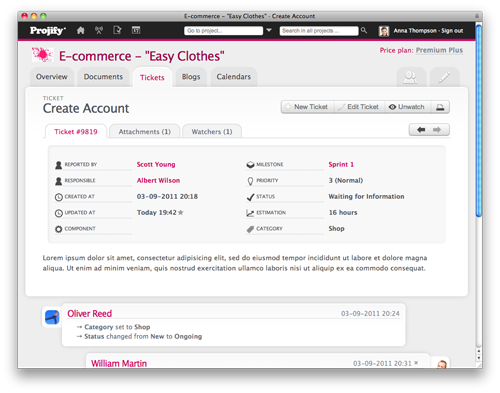Print the ticket using the printer icon
This screenshot has height=393, width=500.
(x=440, y=107)
